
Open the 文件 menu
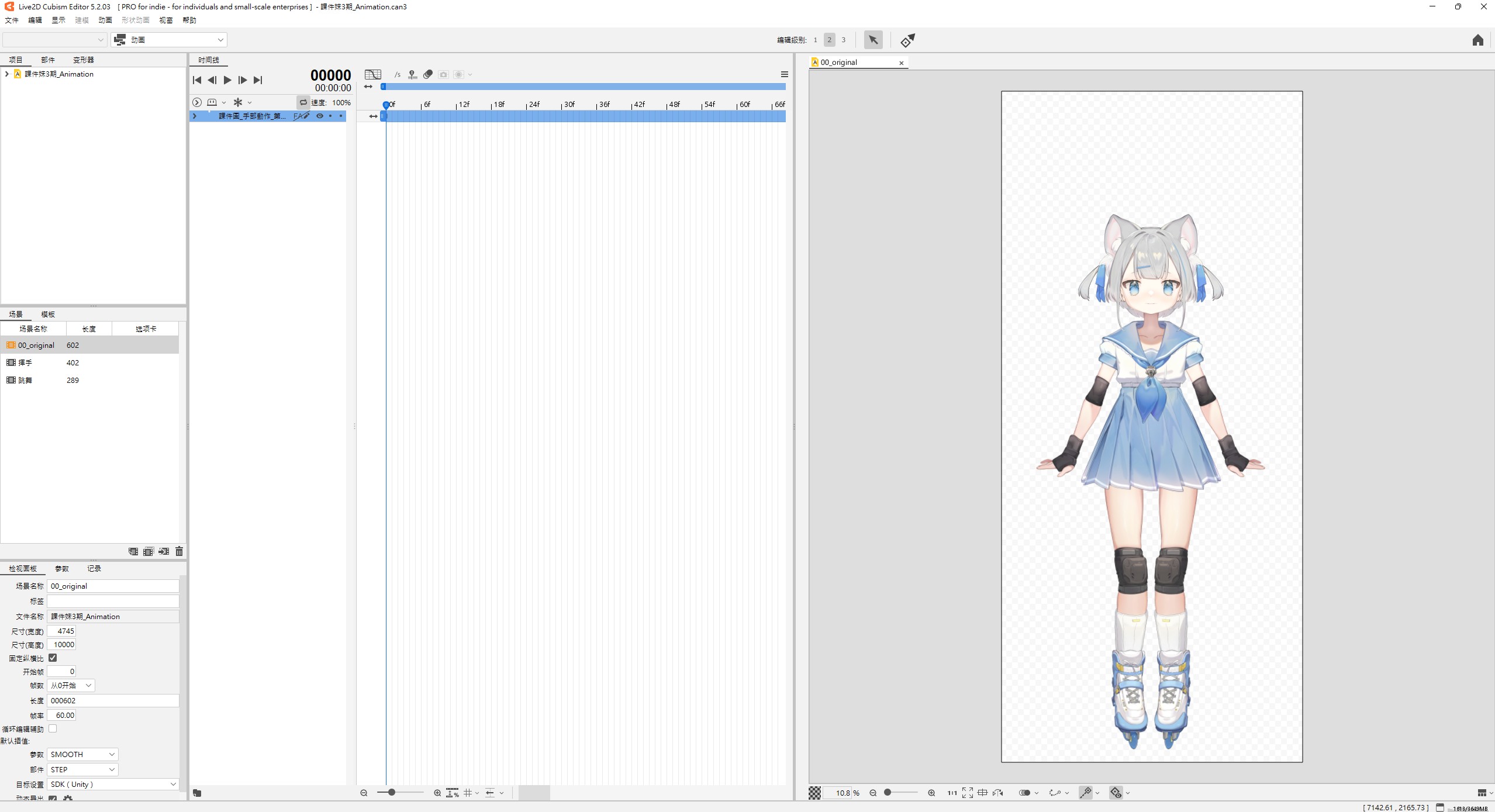pyautogui.click(x=12, y=20)
